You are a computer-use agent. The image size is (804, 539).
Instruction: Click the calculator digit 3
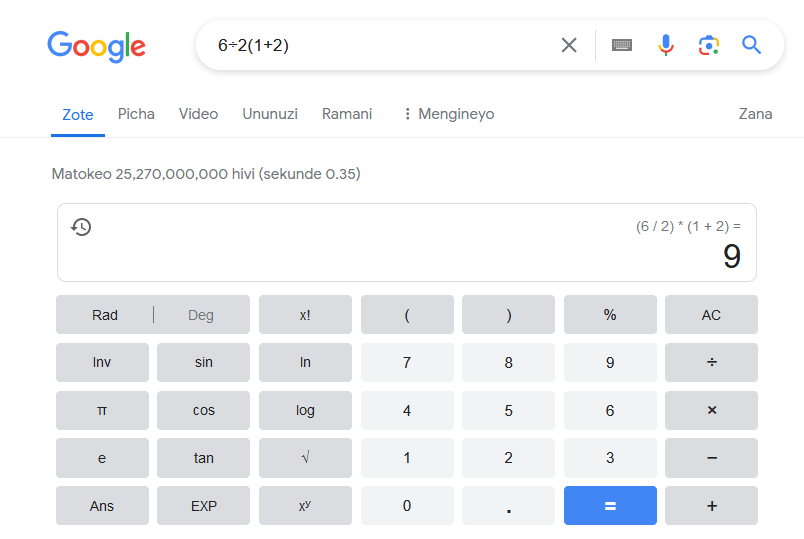click(x=610, y=458)
